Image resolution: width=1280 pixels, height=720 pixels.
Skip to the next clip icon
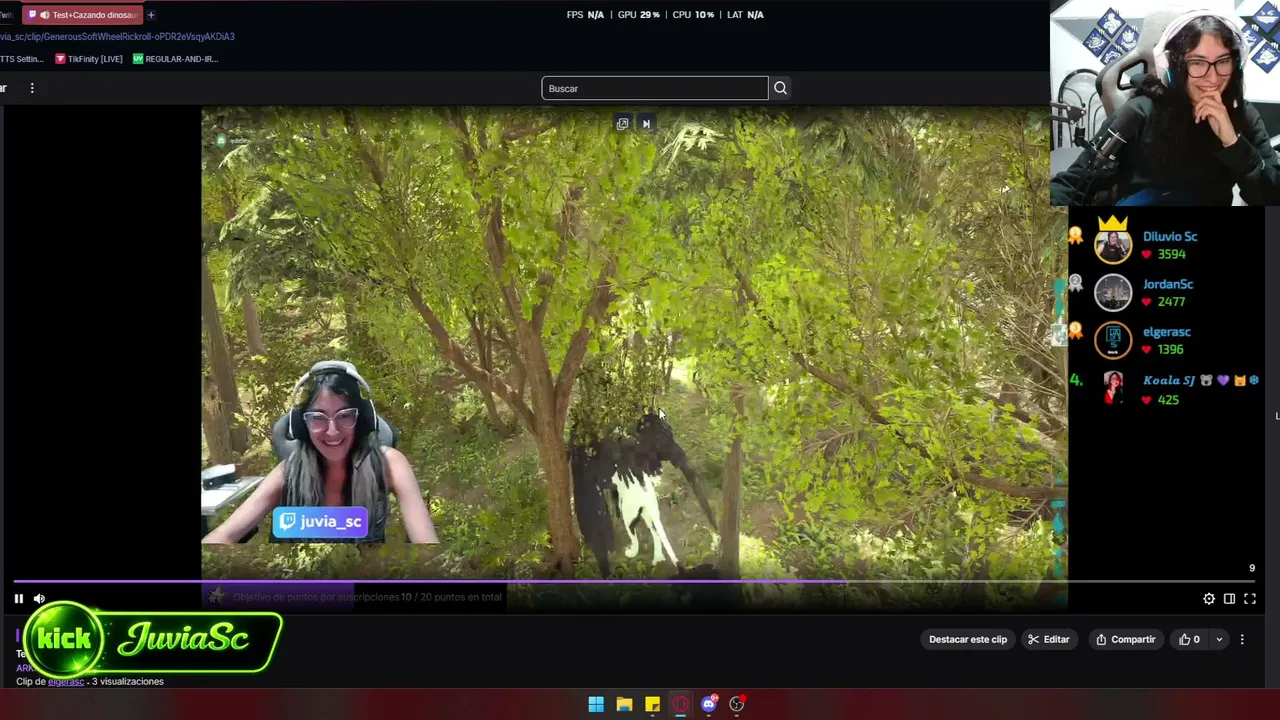click(x=646, y=124)
